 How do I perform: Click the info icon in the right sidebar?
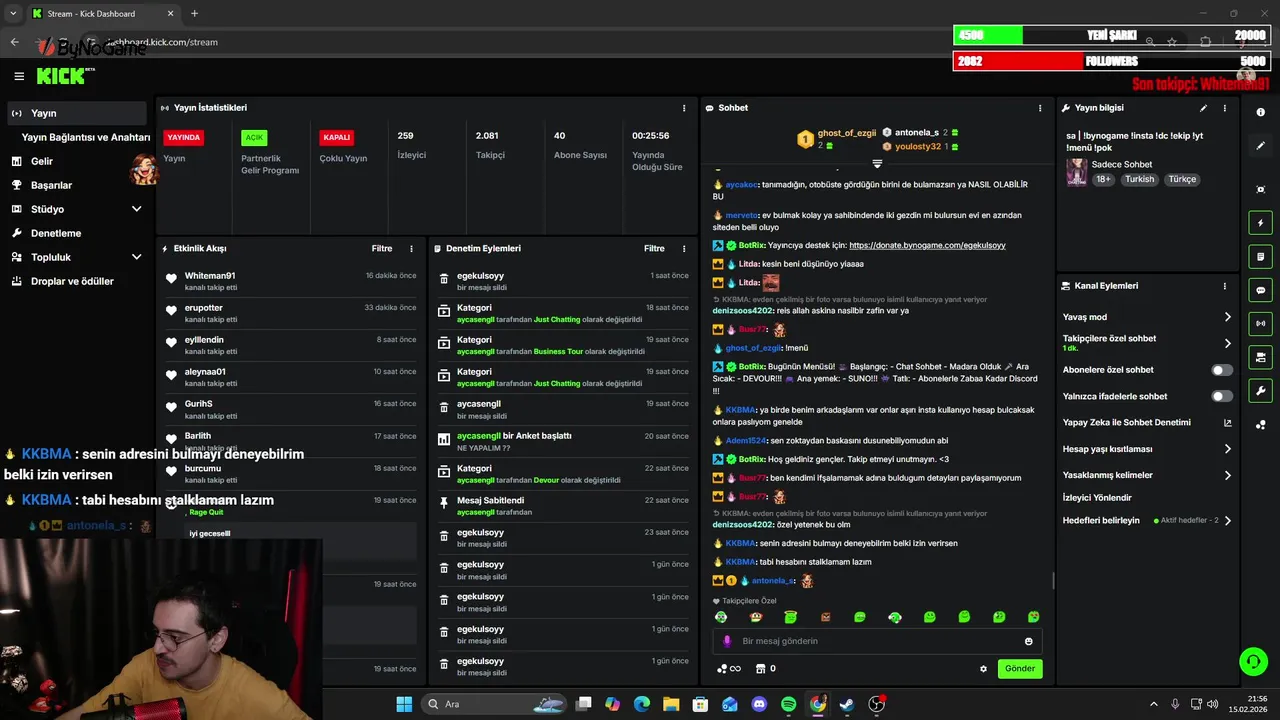click(1260, 113)
